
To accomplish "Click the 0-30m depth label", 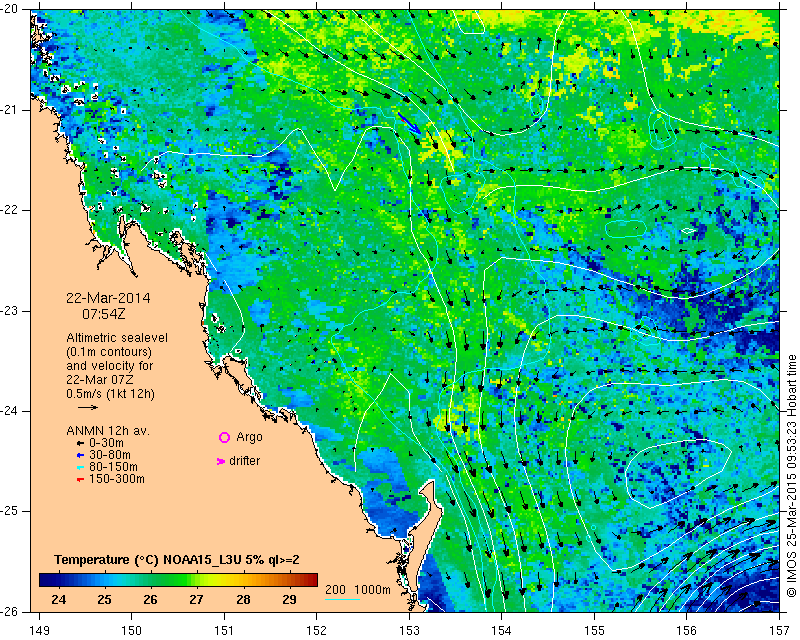I will pos(107,443).
